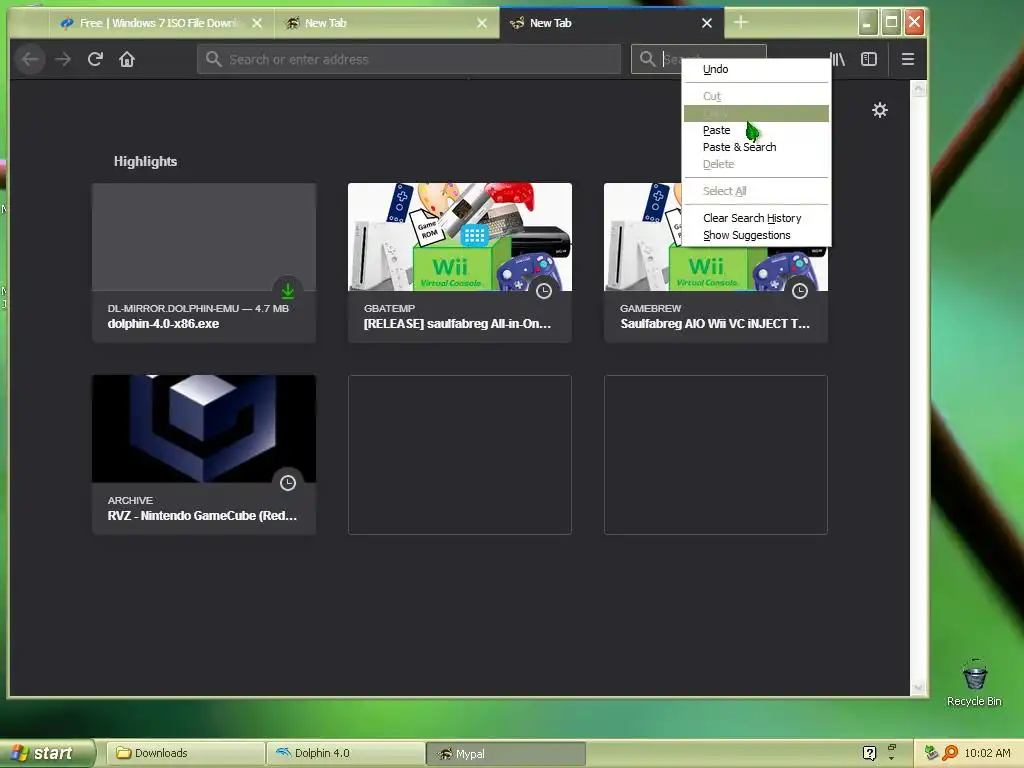Click the history clock icon on ARCHIVE card
Viewport: 1024px width, 768px height.
click(x=287, y=483)
